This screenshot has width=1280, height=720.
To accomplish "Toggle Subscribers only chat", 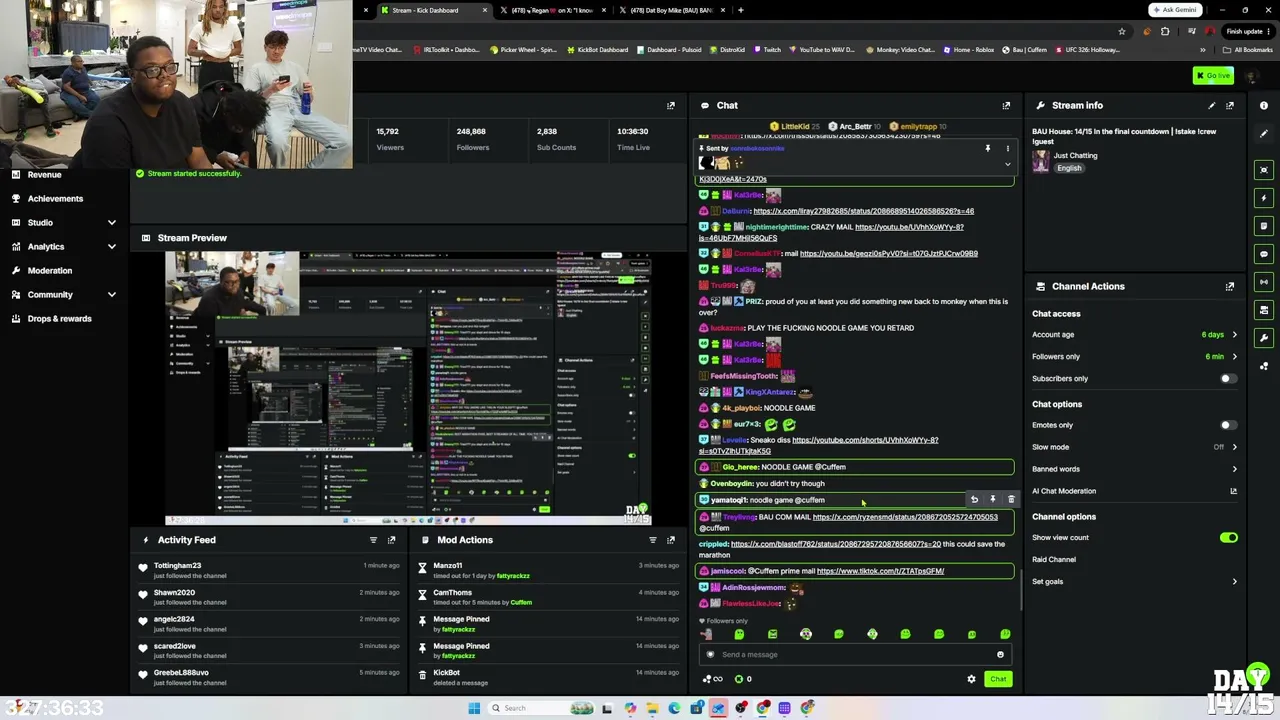I will tap(1228, 379).
